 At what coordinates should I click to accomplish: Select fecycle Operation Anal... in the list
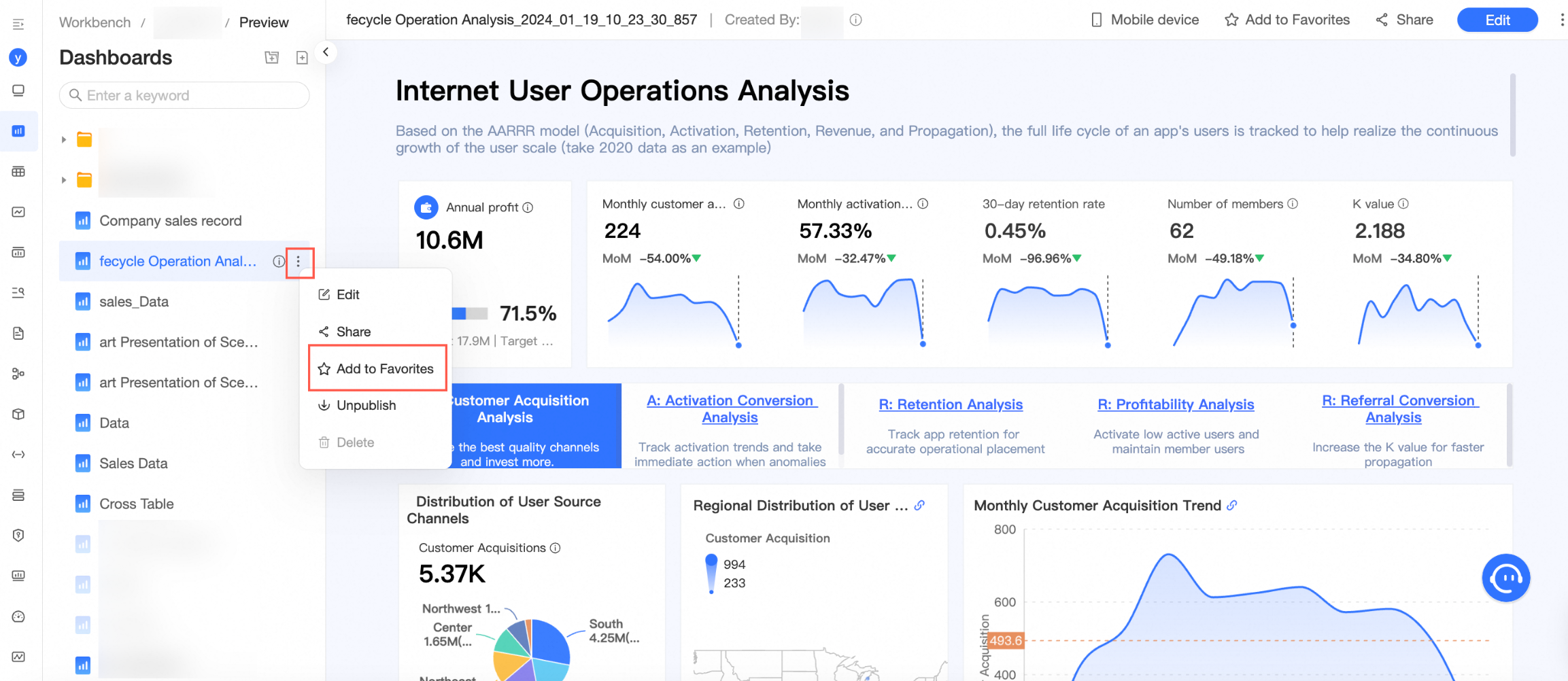(x=178, y=261)
